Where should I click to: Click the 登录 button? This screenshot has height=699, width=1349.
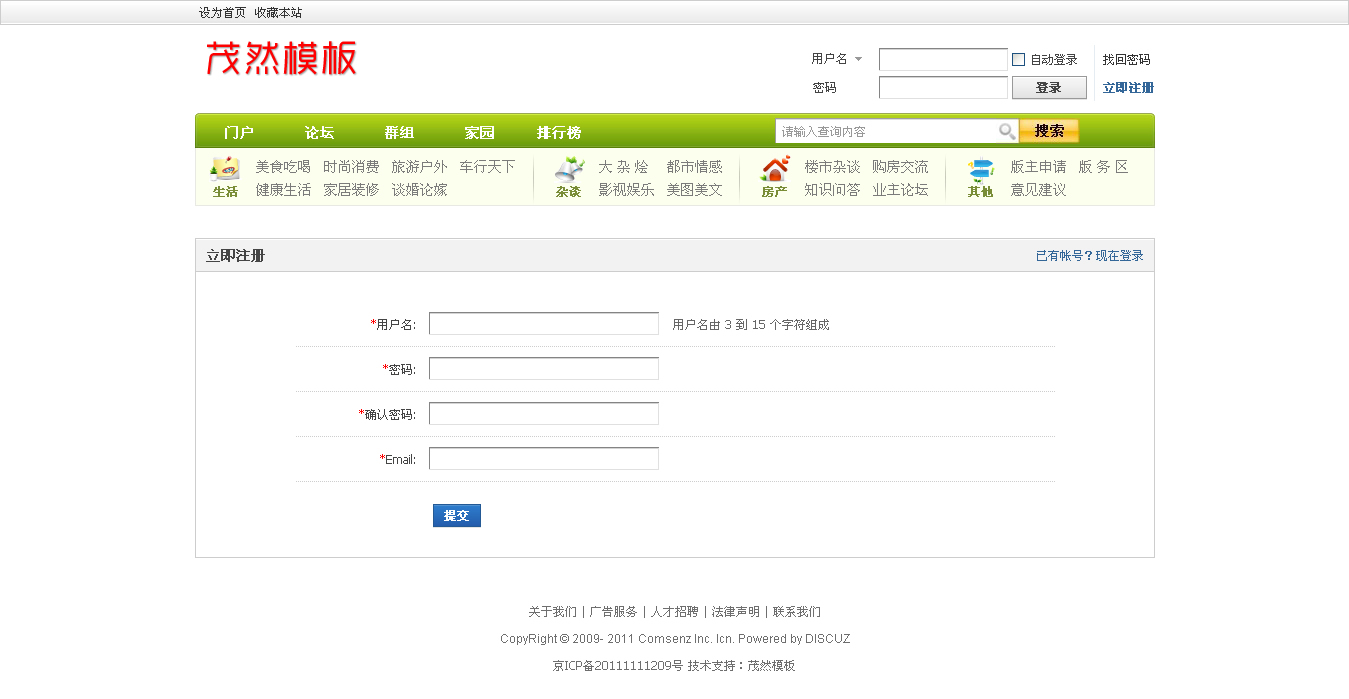tap(1049, 88)
